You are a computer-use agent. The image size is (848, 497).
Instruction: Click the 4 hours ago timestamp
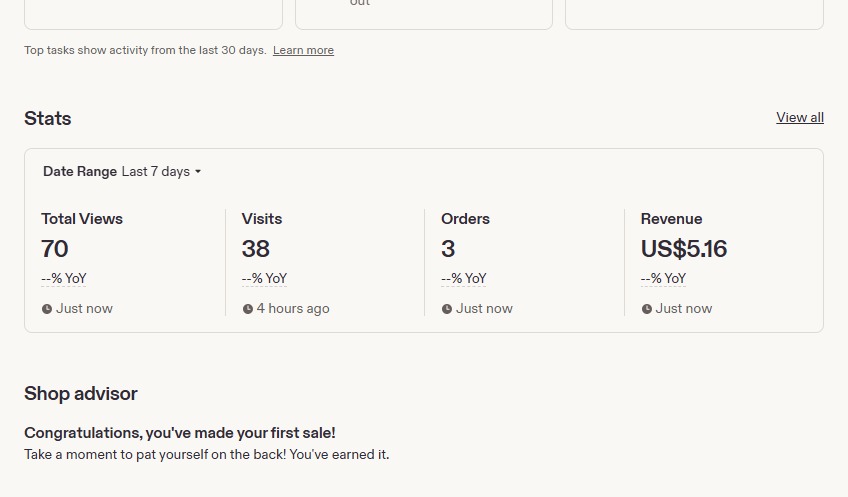click(x=293, y=308)
